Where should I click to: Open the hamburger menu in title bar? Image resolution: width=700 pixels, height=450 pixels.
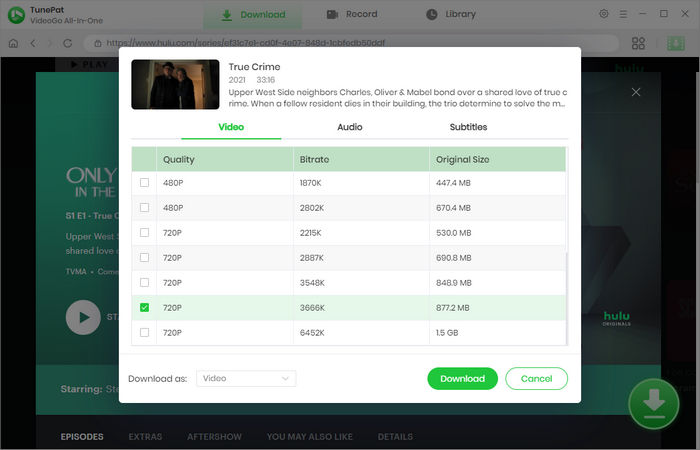click(x=624, y=14)
